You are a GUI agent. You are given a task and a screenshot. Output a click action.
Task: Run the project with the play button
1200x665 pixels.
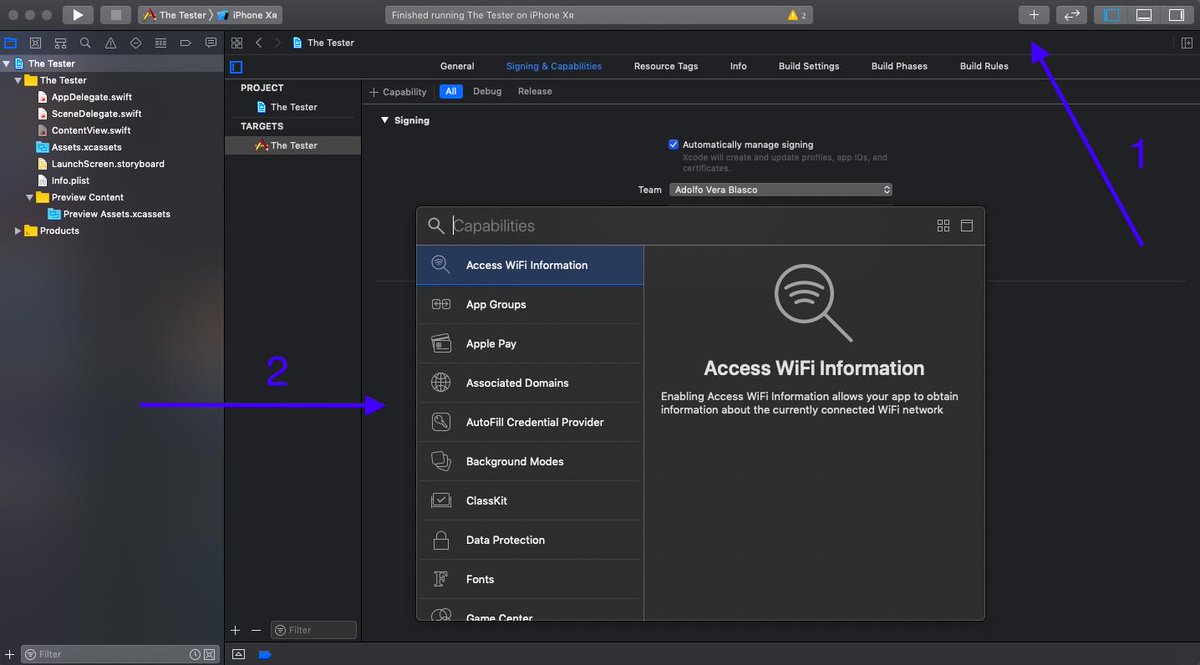[78, 15]
